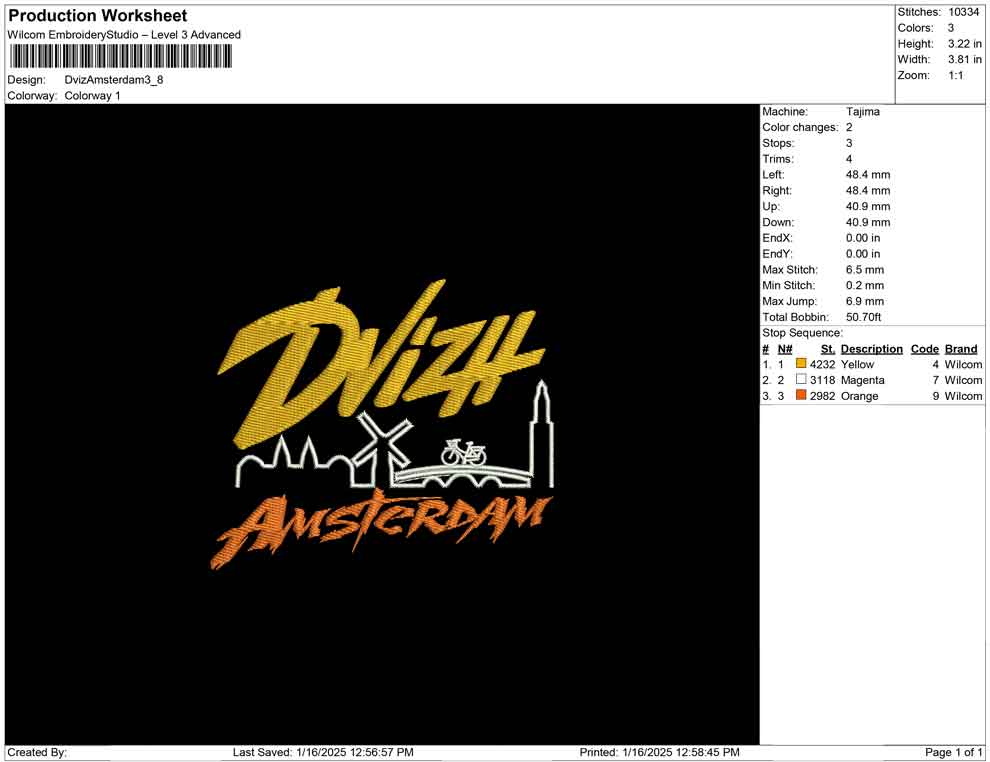Click the 'Production Worksheet' heading
This screenshot has width=990, height=762.
tap(98, 15)
